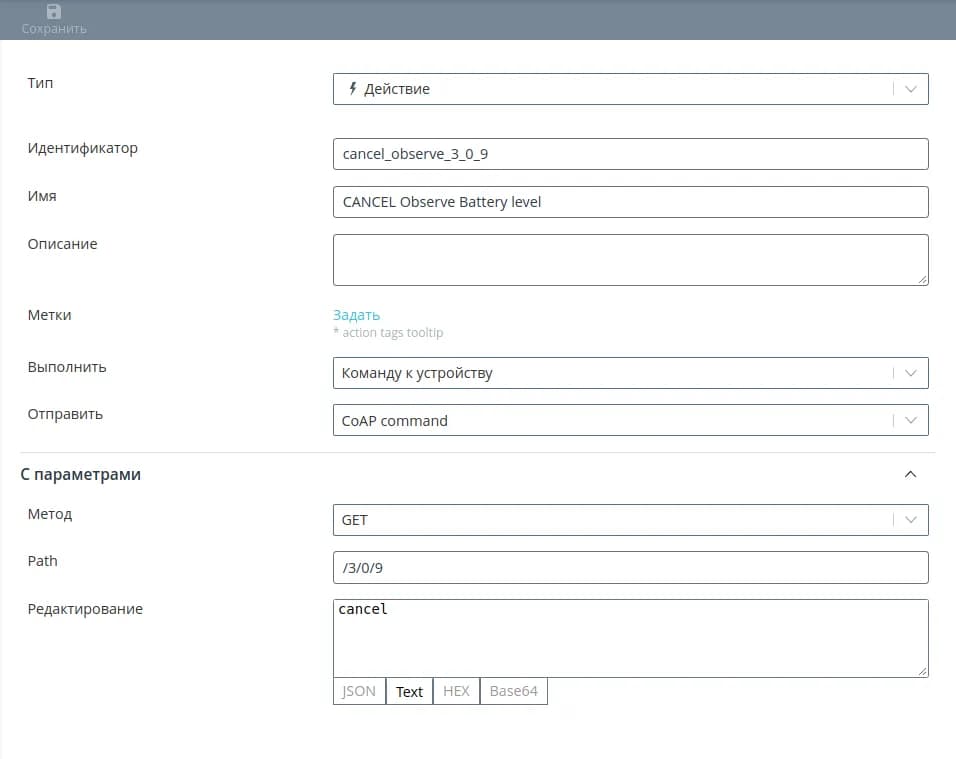The image size is (956, 759).
Task: Grab the Описание textarea resize handle
Action: (922, 279)
